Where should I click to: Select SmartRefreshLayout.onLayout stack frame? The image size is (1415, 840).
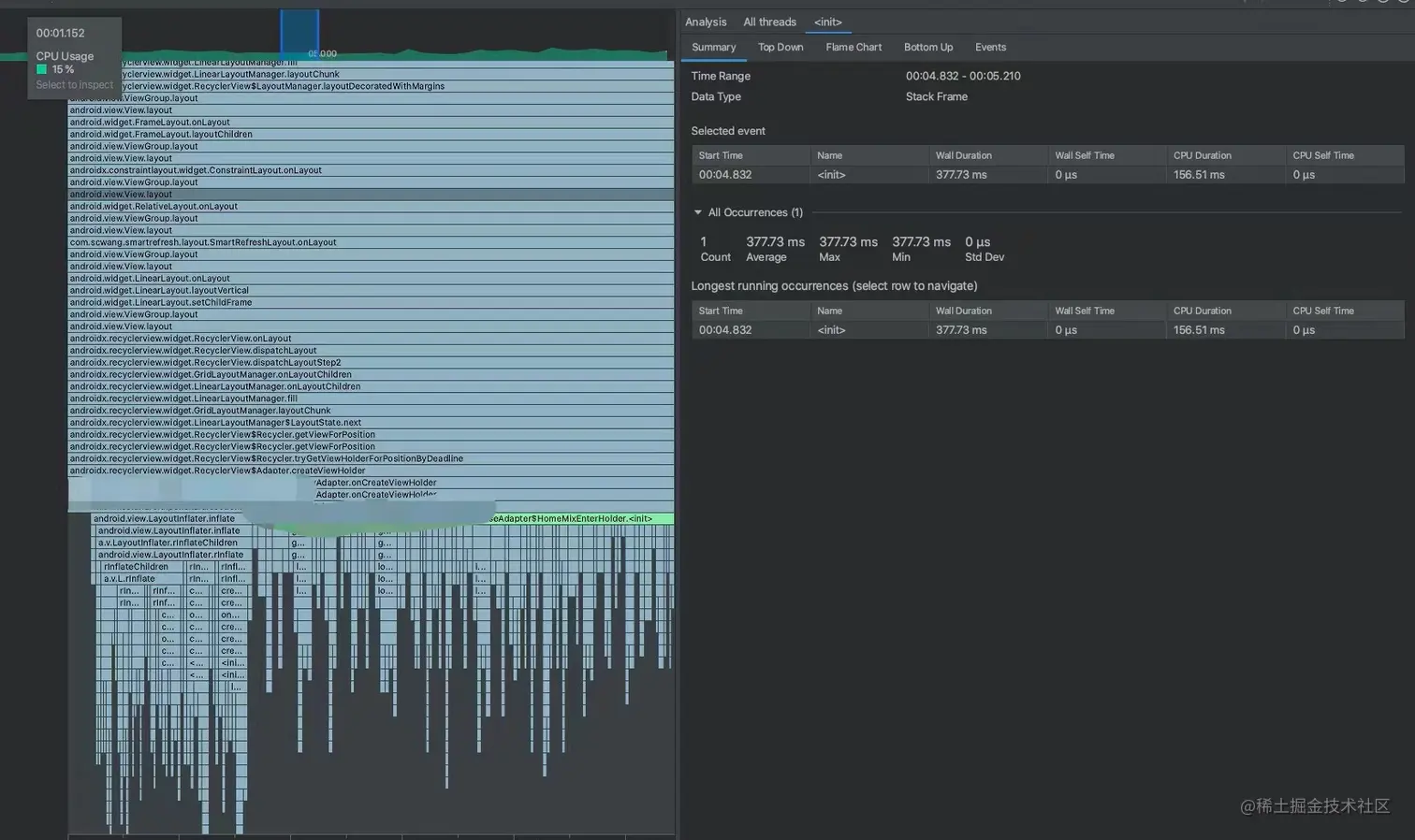click(x=371, y=242)
